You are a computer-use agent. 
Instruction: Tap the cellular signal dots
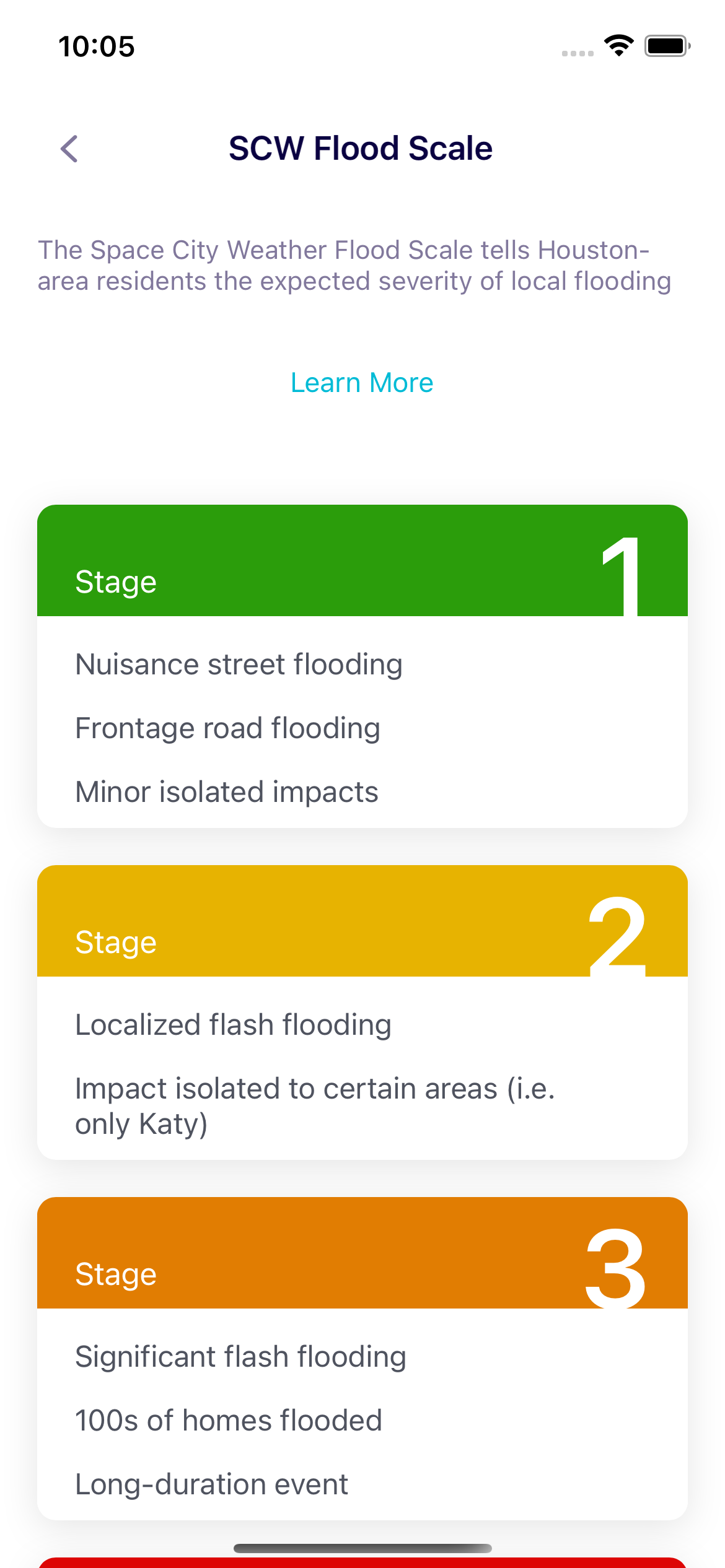(x=578, y=53)
